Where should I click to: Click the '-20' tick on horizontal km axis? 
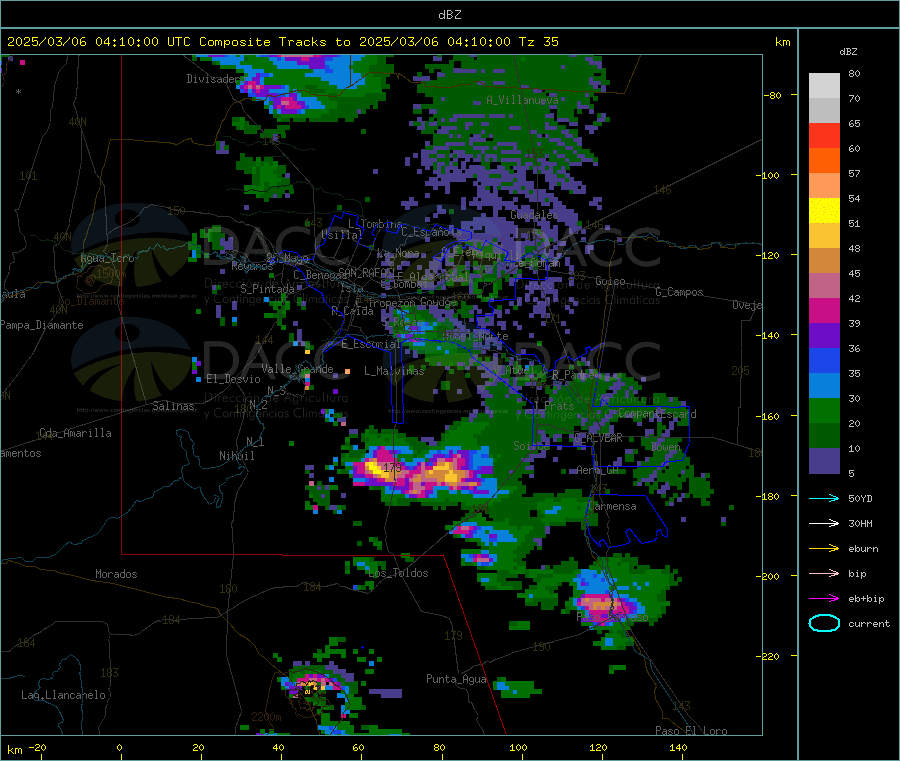tap(37, 747)
